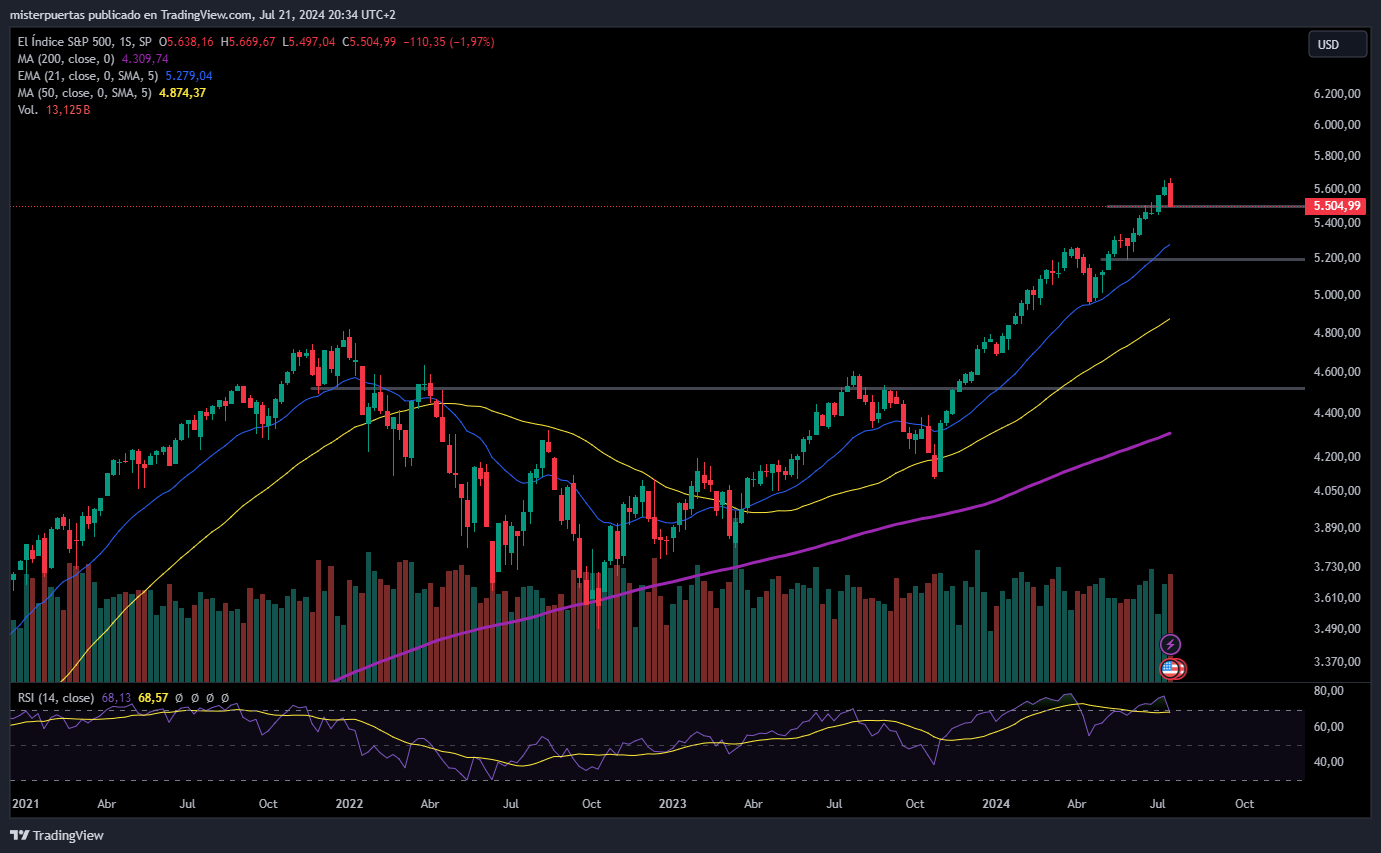Click the "3.370,00" price axis label
Image resolution: width=1381 pixels, height=853 pixels.
pyautogui.click(x=1337, y=662)
